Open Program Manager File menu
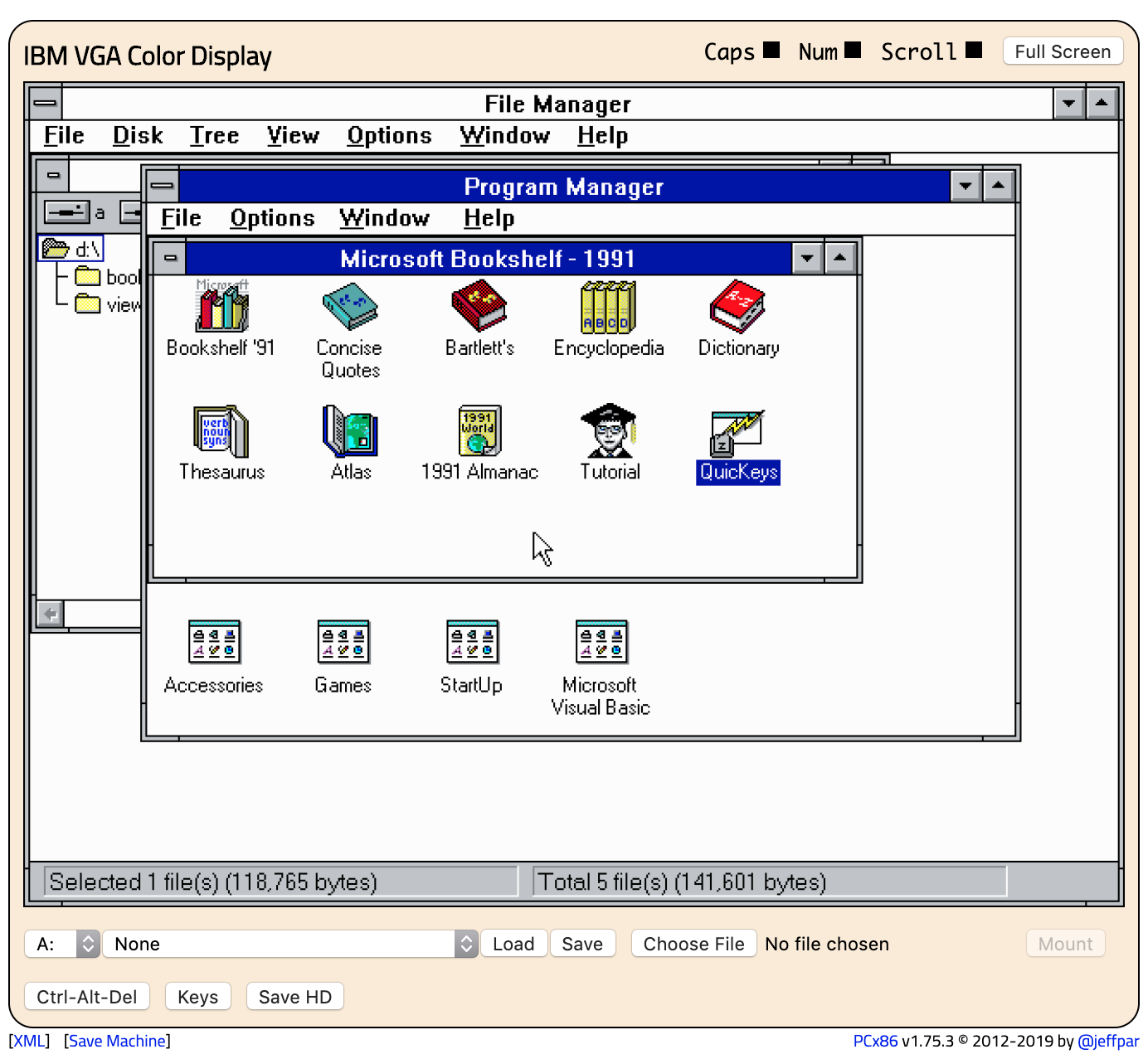 [x=181, y=218]
